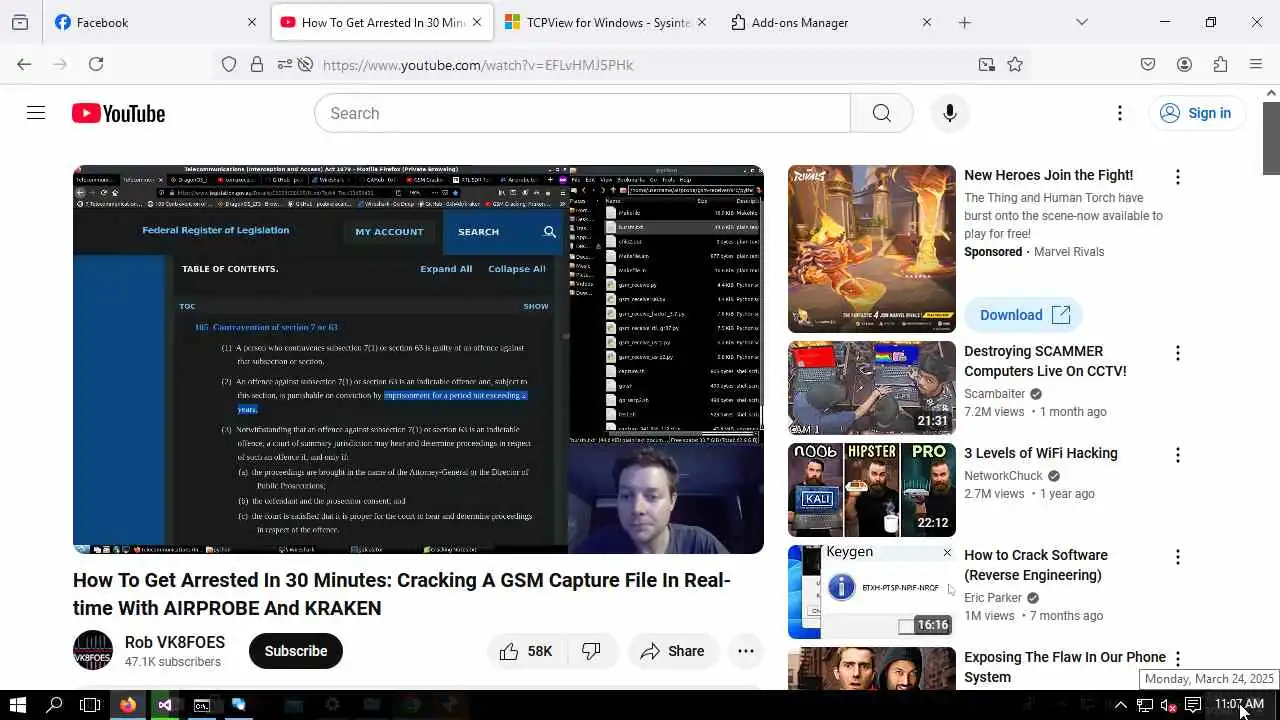1280x720 pixels.
Task: Save page to Pocket
Action: click(x=1148, y=64)
